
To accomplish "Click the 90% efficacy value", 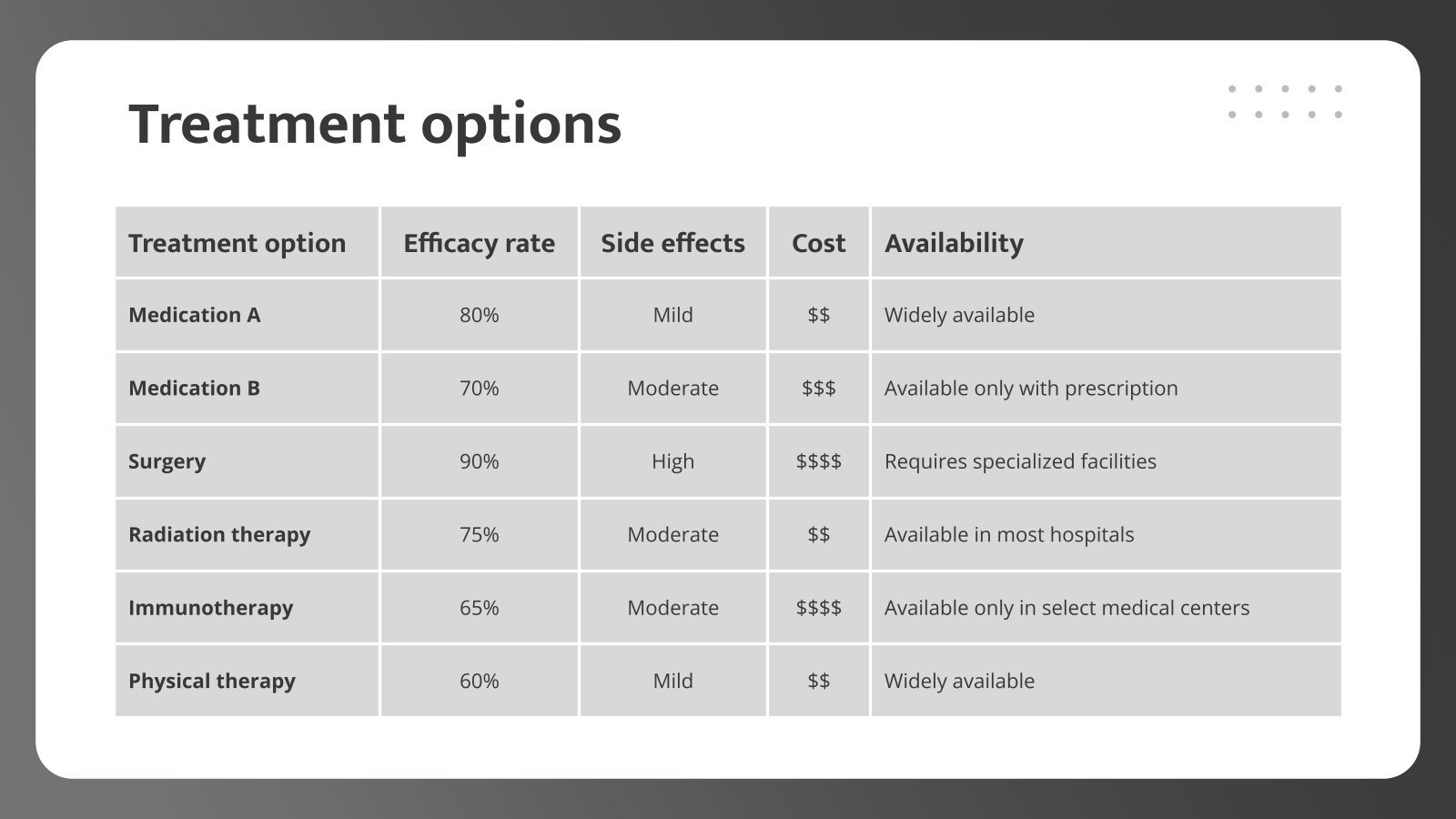I will coord(479,461).
